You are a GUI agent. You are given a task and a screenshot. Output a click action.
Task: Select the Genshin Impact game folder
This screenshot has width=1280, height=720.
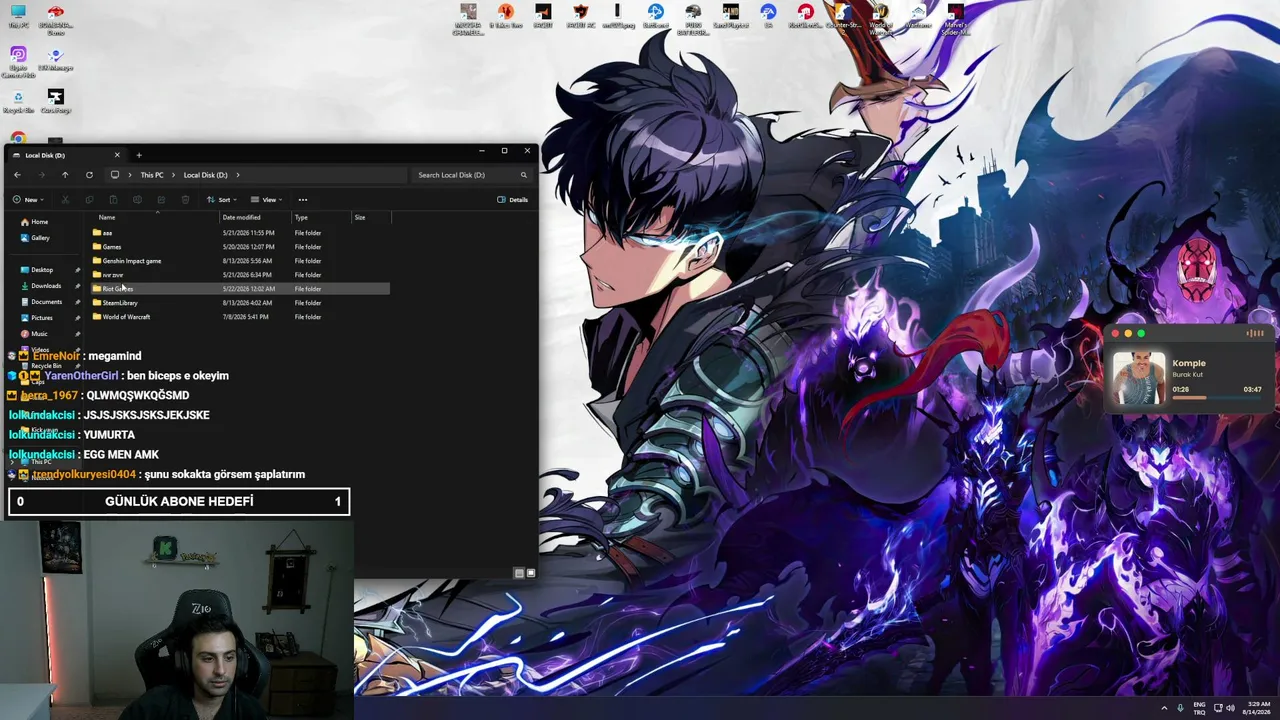(240, 261)
